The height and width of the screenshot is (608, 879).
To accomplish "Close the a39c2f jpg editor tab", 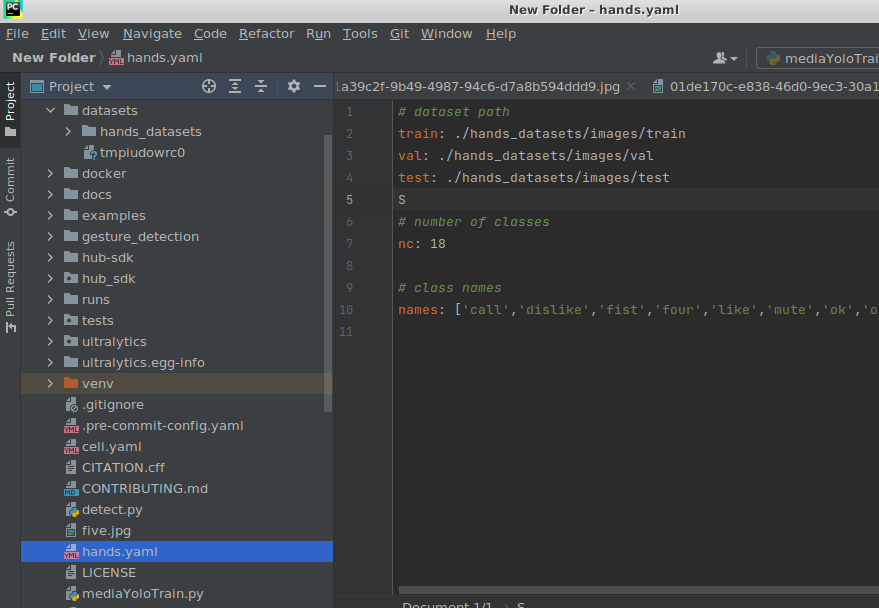I will [631, 86].
